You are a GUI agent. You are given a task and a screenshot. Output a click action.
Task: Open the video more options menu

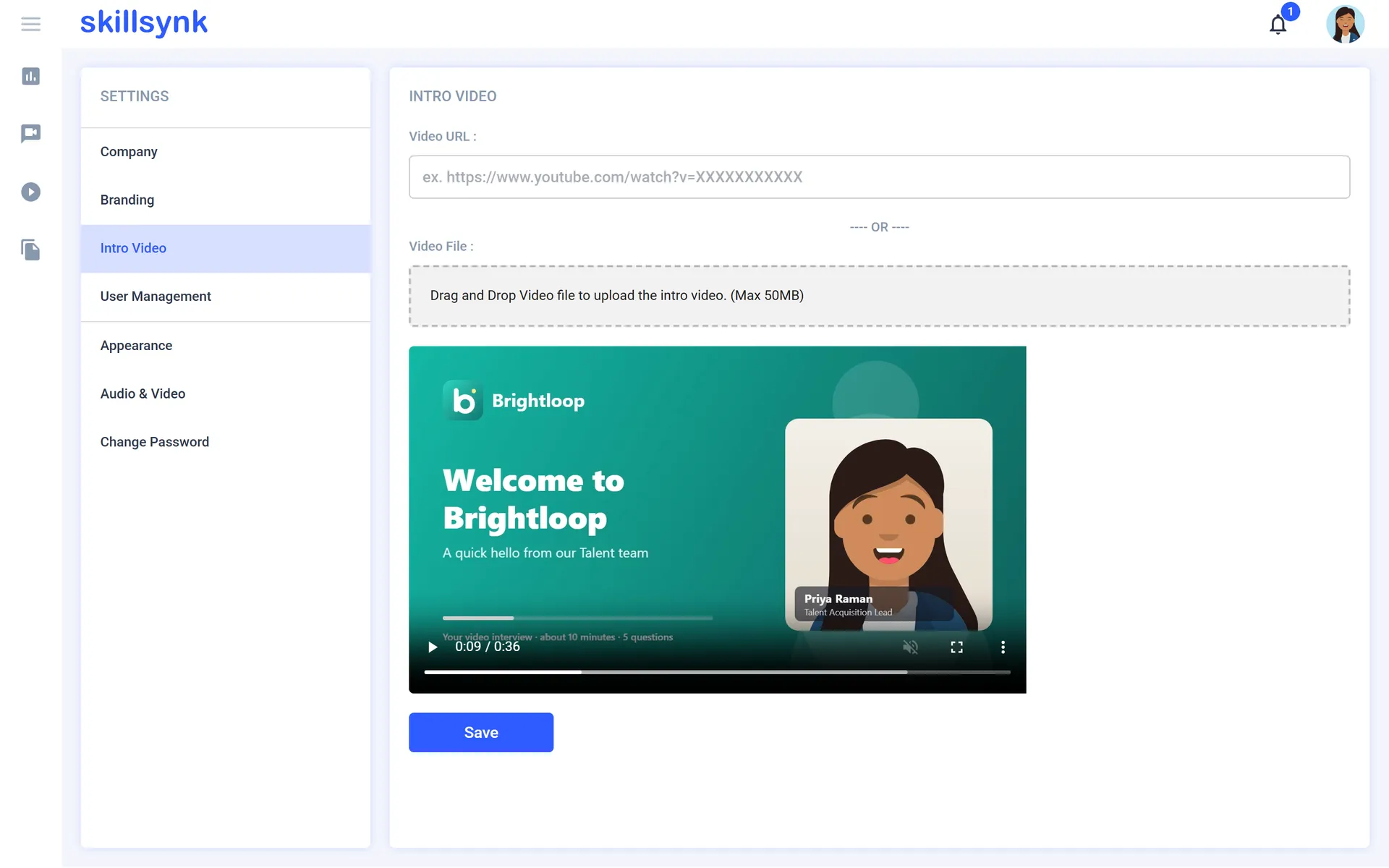tap(1003, 647)
